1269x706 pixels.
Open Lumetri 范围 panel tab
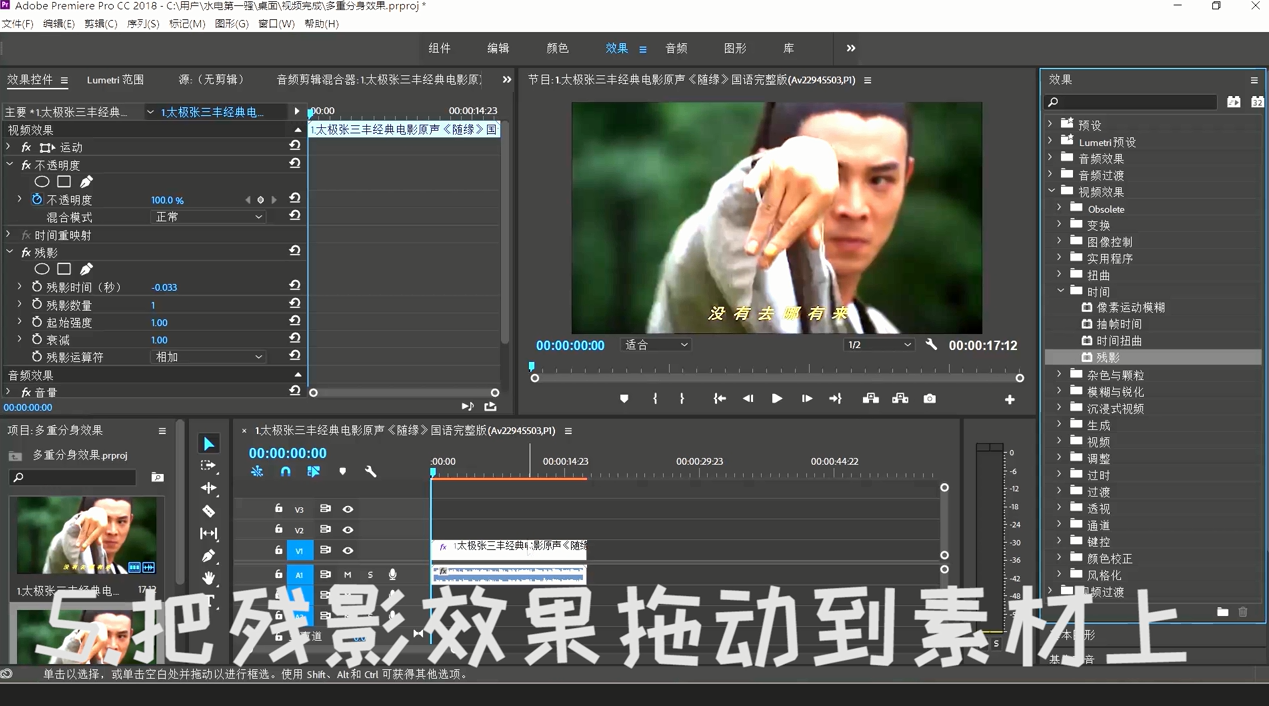115,80
